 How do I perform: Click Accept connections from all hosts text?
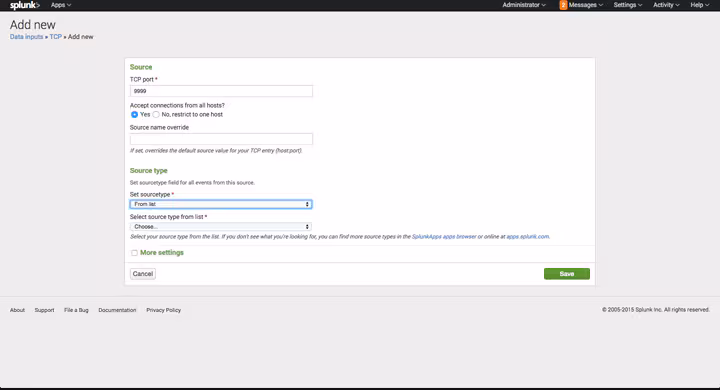[177, 105]
